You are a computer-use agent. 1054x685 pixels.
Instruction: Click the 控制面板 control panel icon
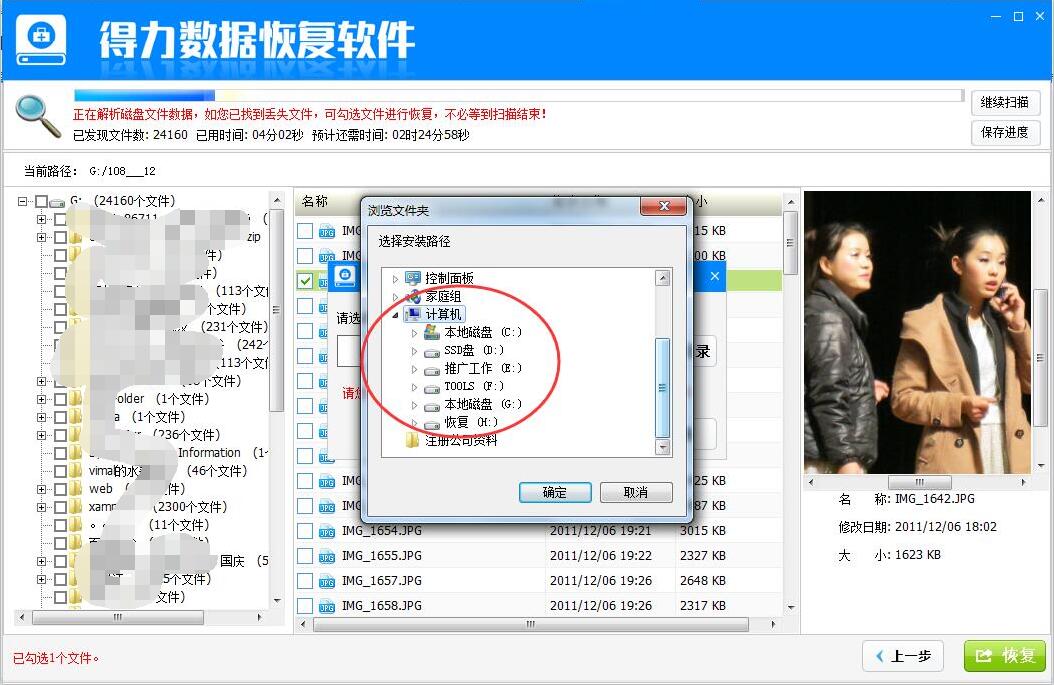pyautogui.click(x=413, y=278)
